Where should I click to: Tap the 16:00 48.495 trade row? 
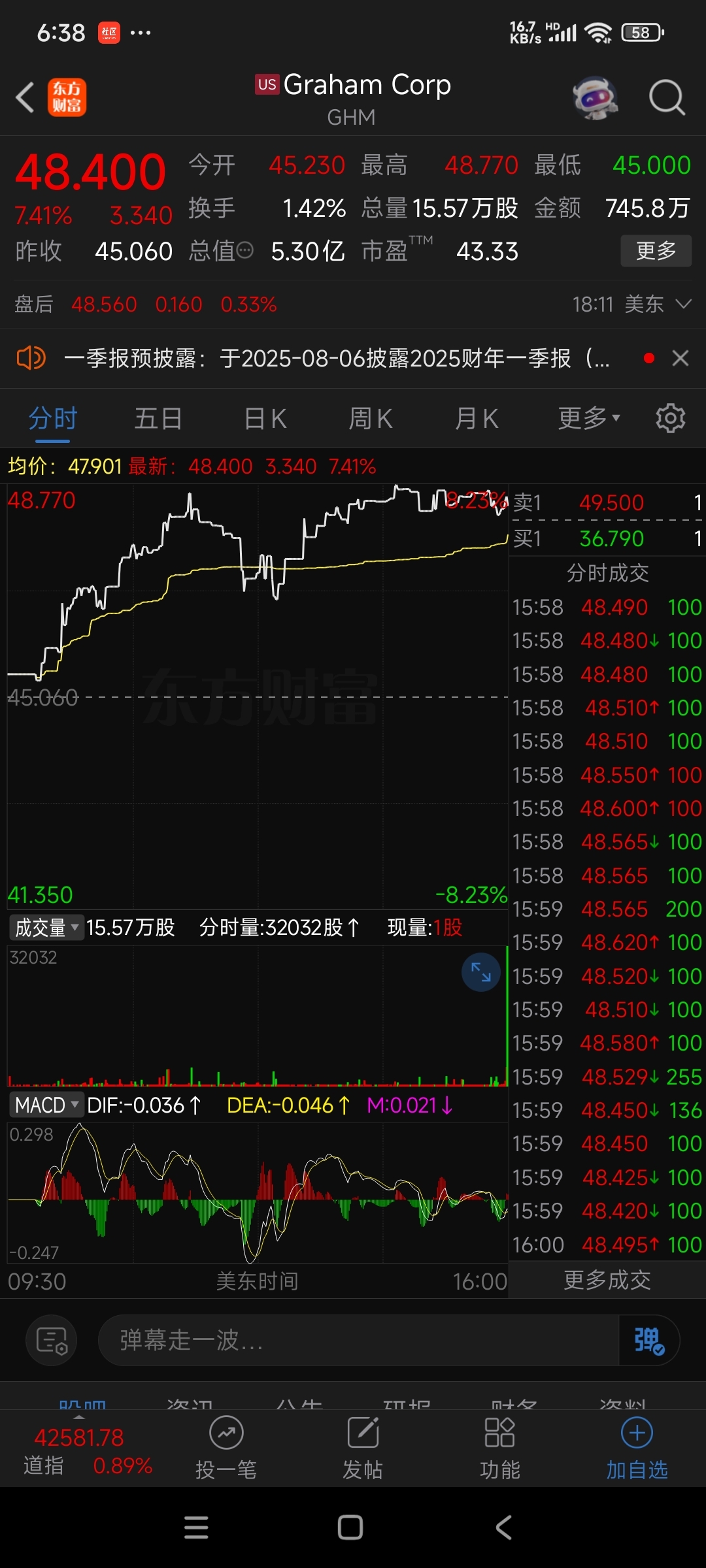pyautogui.click(x=607, y=1245)
